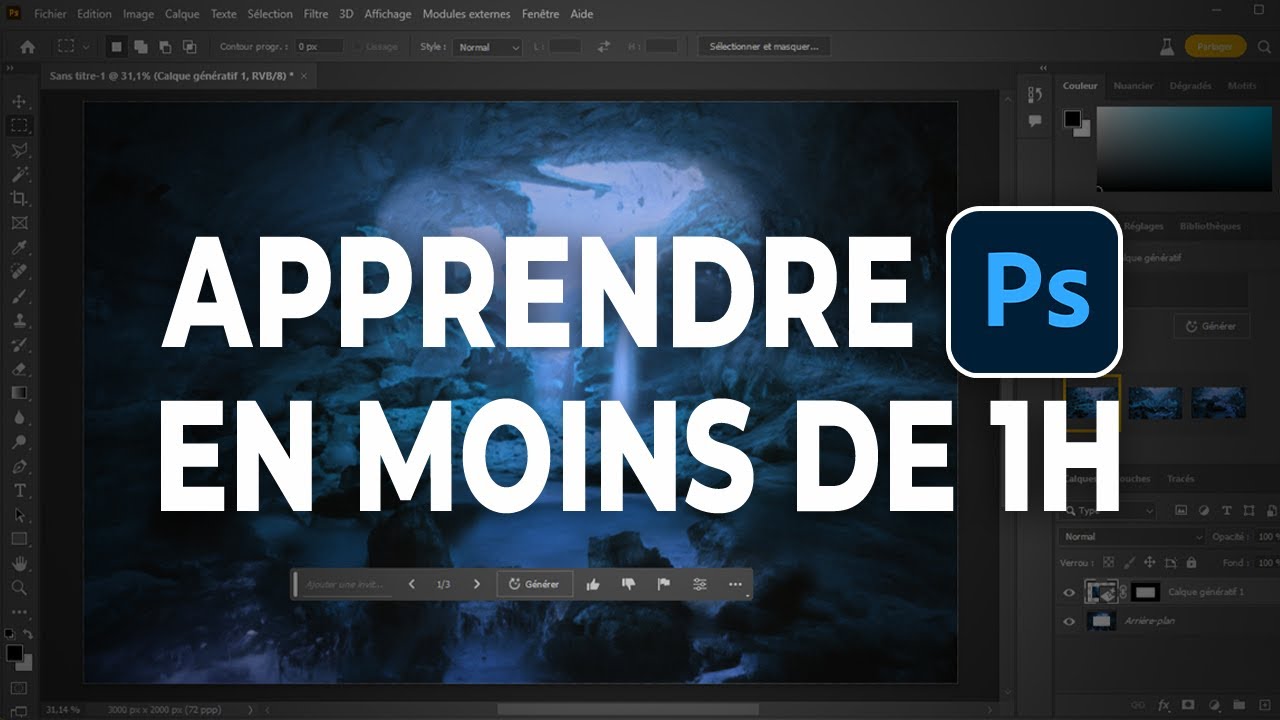Toggle lock all layer icon
Screen dimensions: 1280x720
(x=1193, y=562)
